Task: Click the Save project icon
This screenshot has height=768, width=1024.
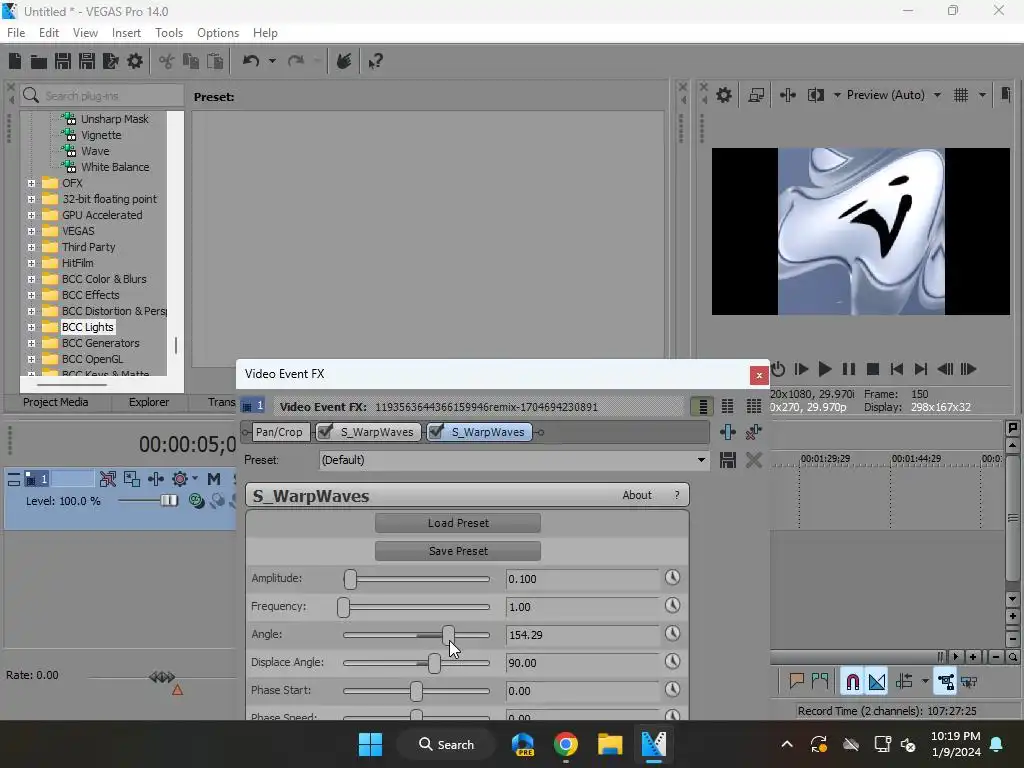Action: [63, 61]
